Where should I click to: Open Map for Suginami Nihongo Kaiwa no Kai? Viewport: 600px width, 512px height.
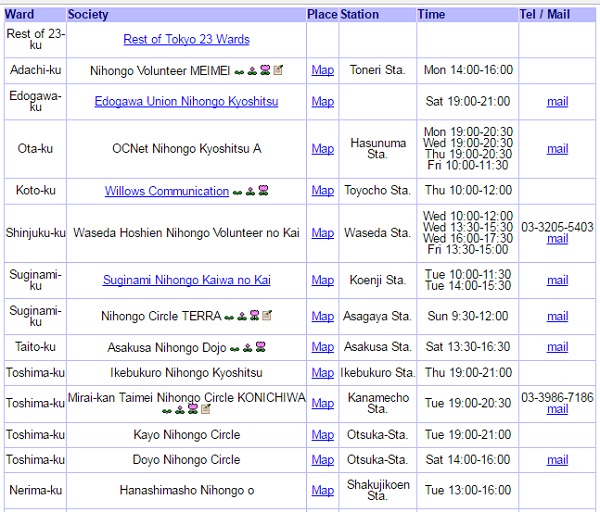click(x=323, y=280)
